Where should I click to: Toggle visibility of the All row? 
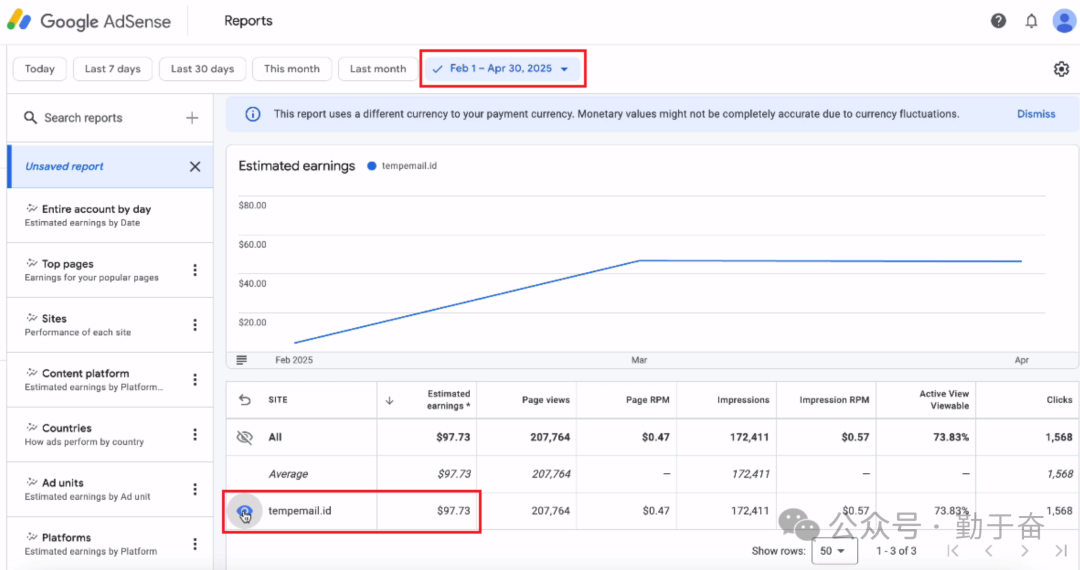click(245, 437)
